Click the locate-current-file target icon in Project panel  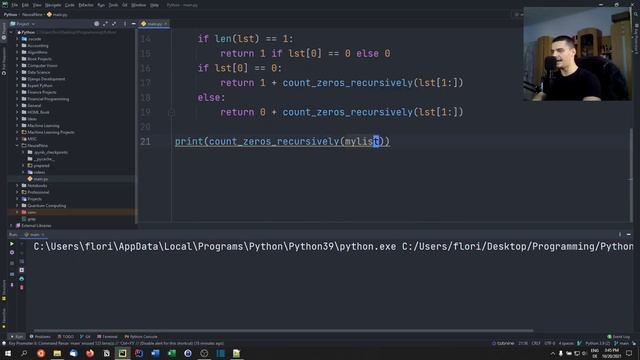click(x=97, y=24)
